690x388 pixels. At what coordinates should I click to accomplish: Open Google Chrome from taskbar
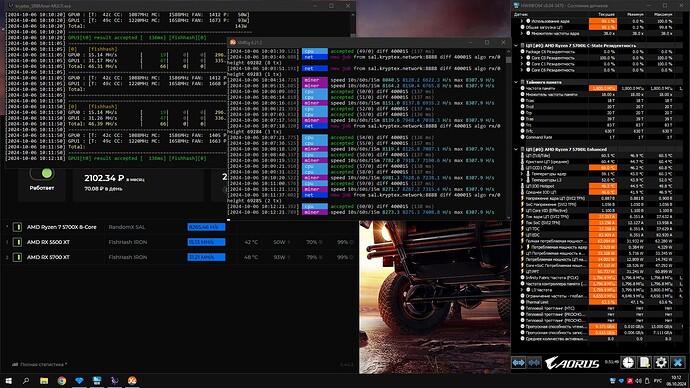point(62,381)
